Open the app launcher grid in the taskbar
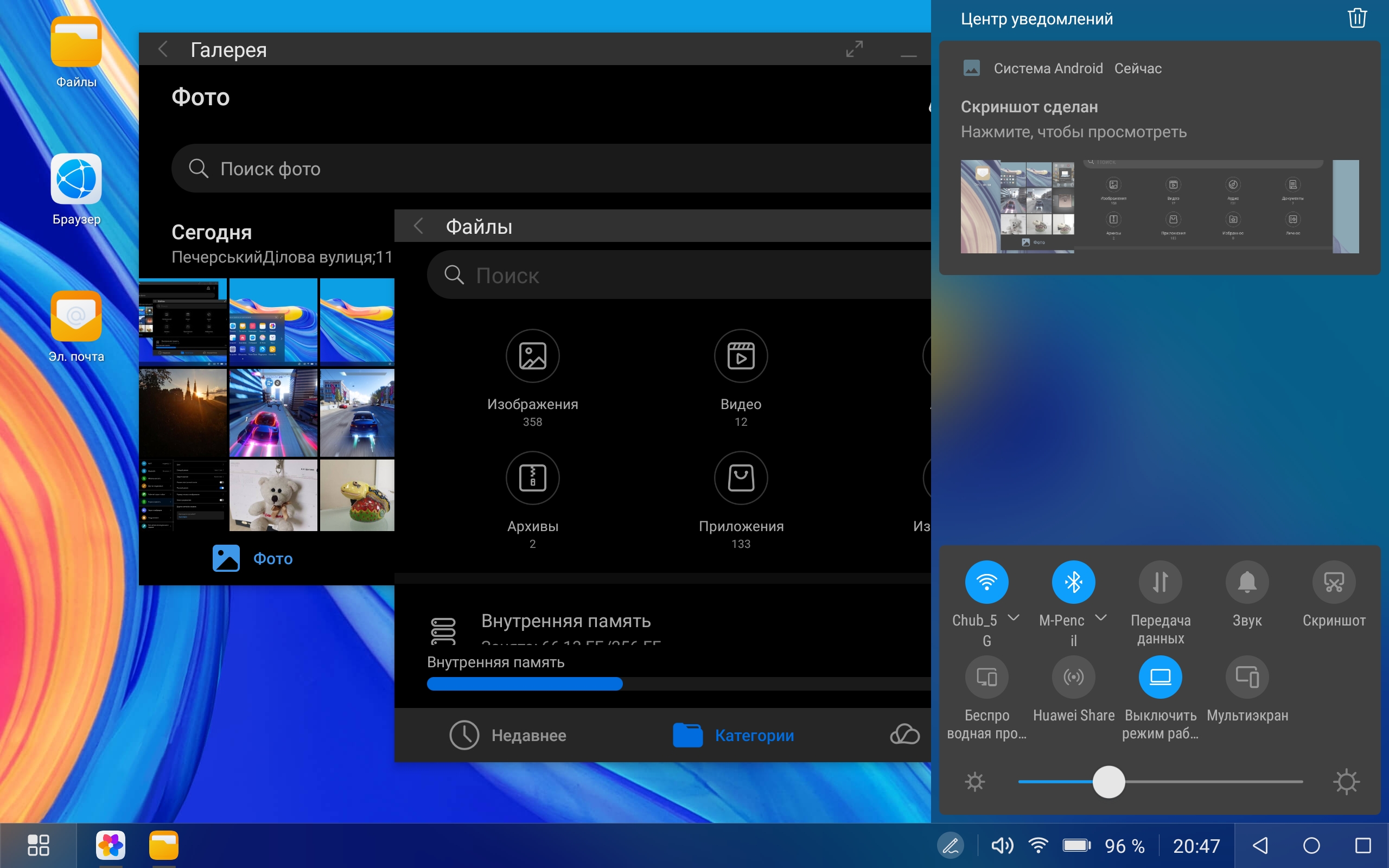 click(x=39, y=846)
